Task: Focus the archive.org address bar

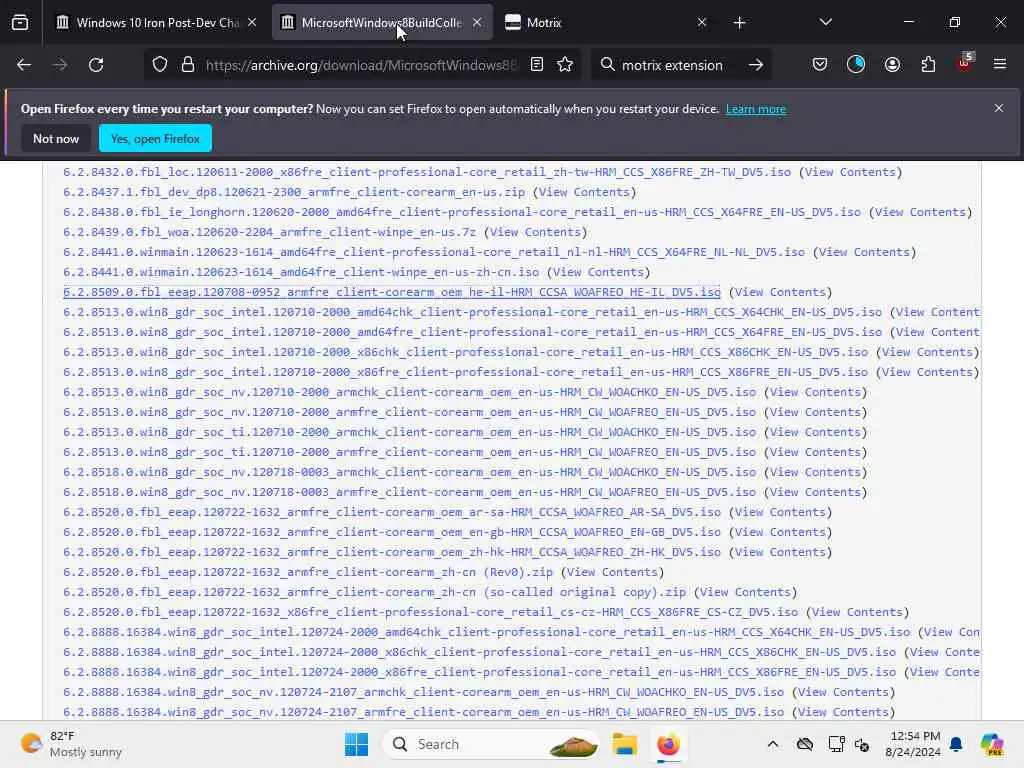Action: click(361, 65)
